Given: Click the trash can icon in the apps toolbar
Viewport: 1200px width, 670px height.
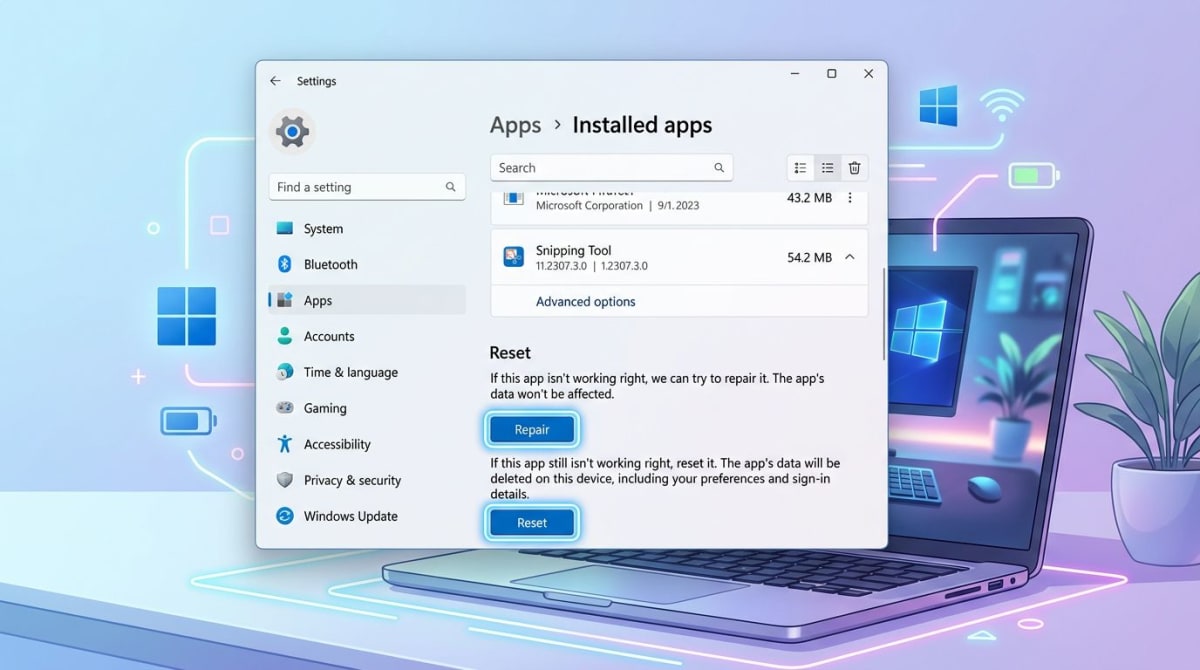Looking at the screenshot, I should 854,168.
